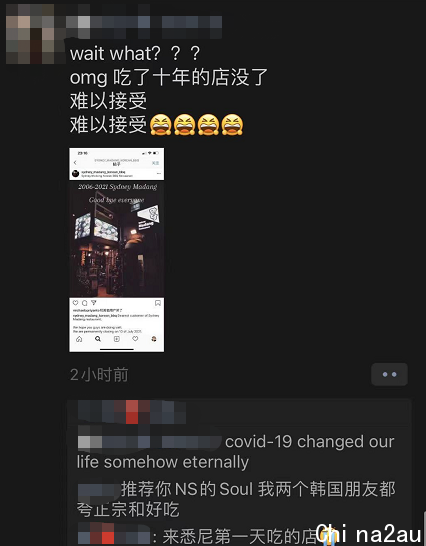Image resolution: width=426 pixels, height=546 pixels.
Task: Open the two-dot like/comment menu button
Action: [389, 374]
